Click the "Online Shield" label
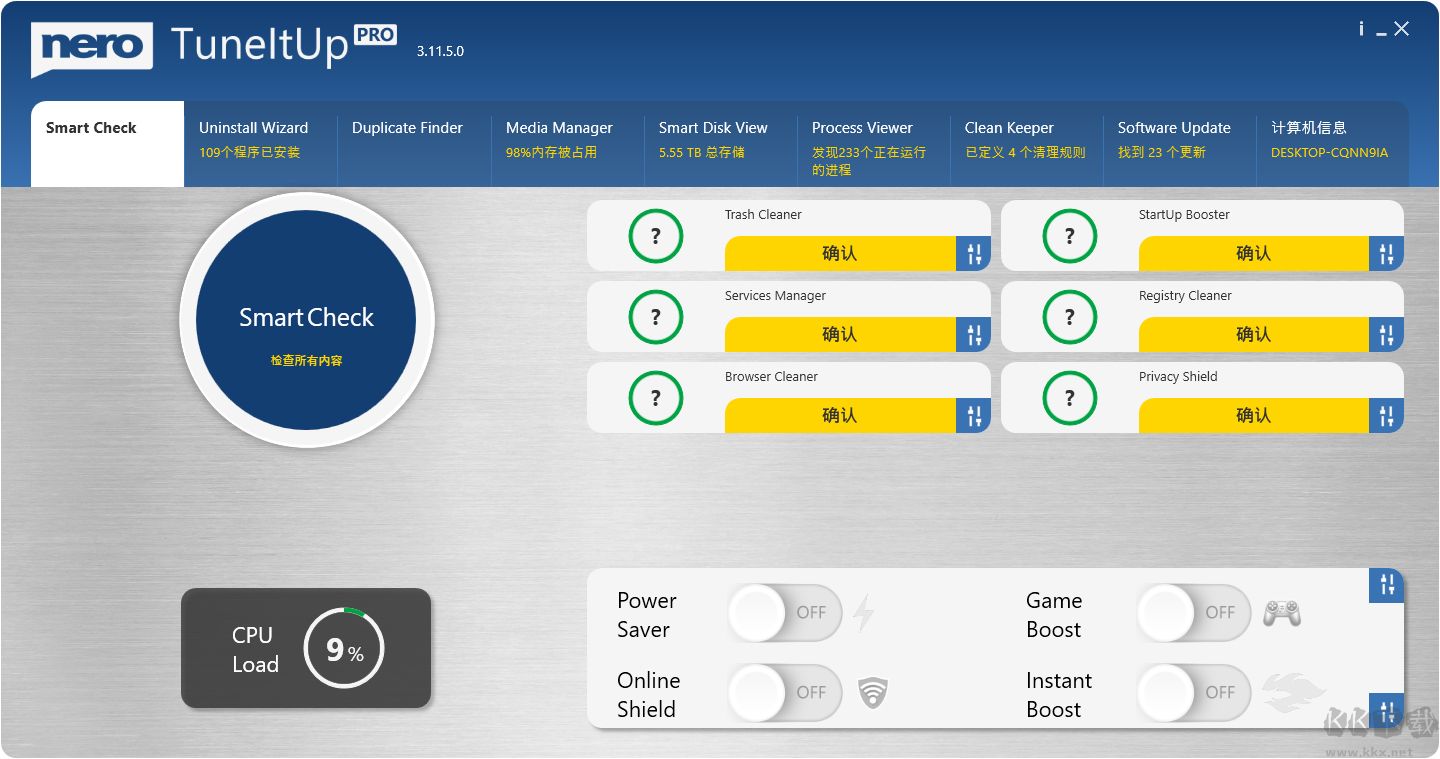 (648, 695)
